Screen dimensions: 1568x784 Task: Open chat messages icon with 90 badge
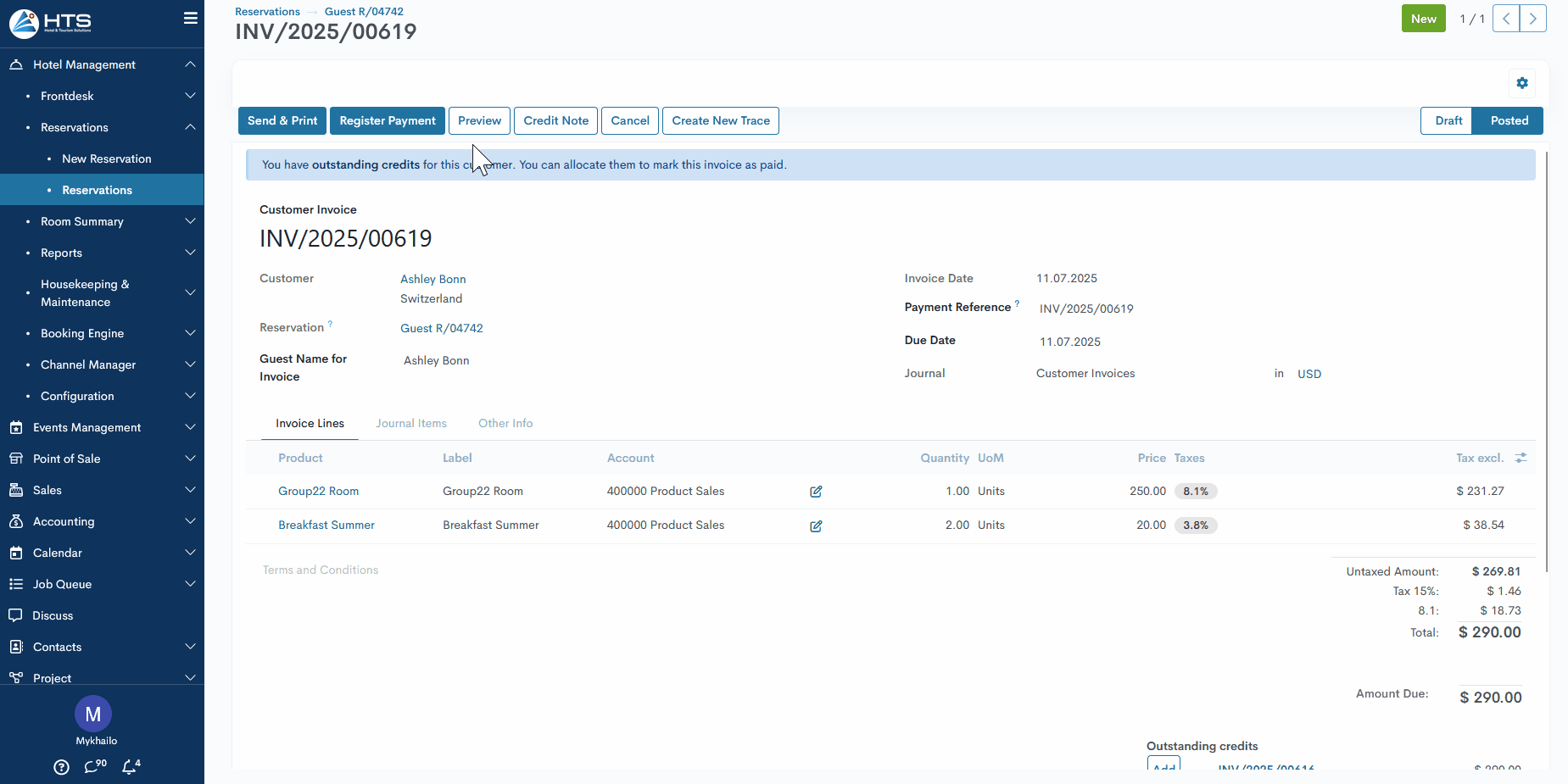[x=94, y=767]
